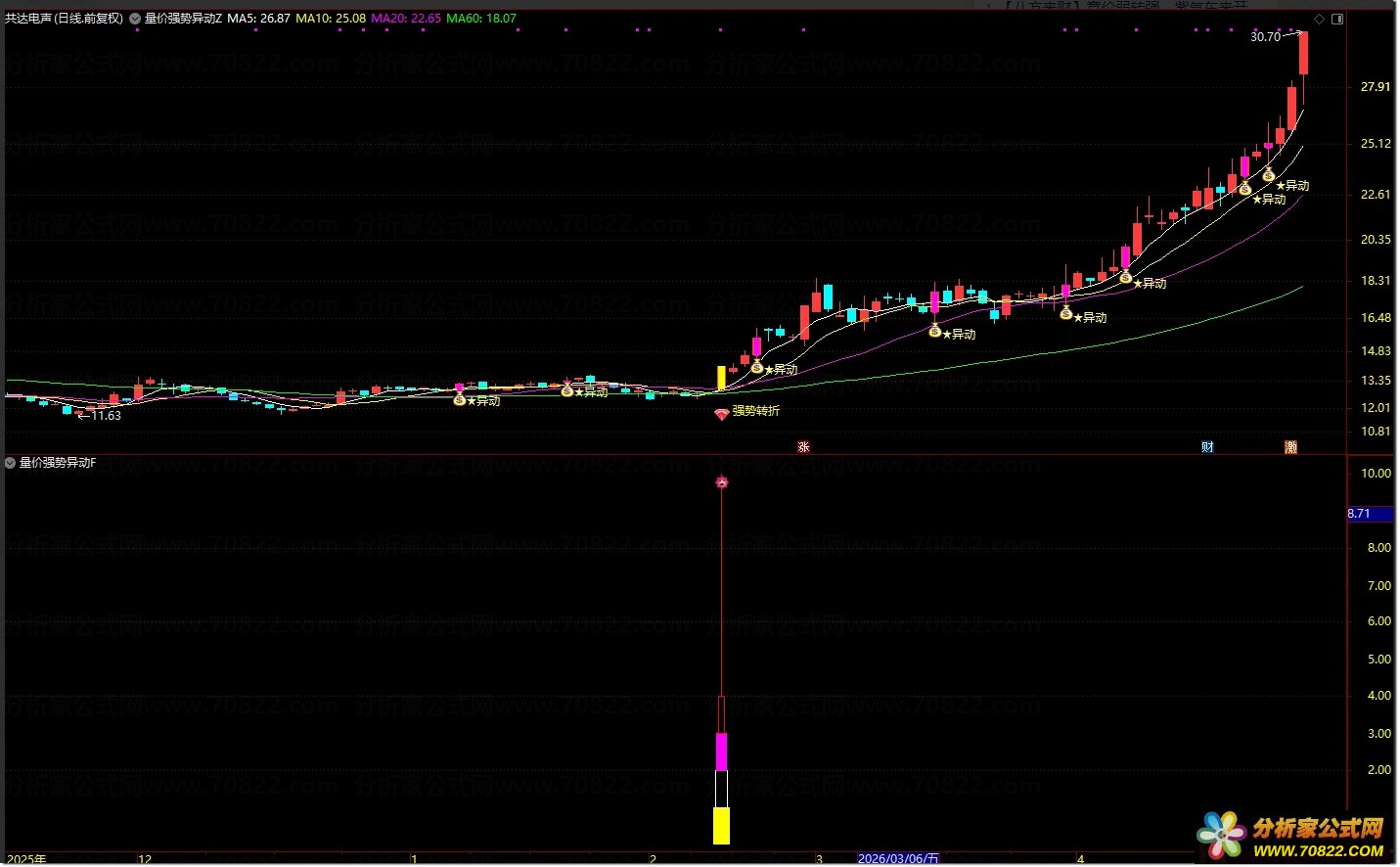Click the 强势转折 red diamond signal icon

point(721,414)
